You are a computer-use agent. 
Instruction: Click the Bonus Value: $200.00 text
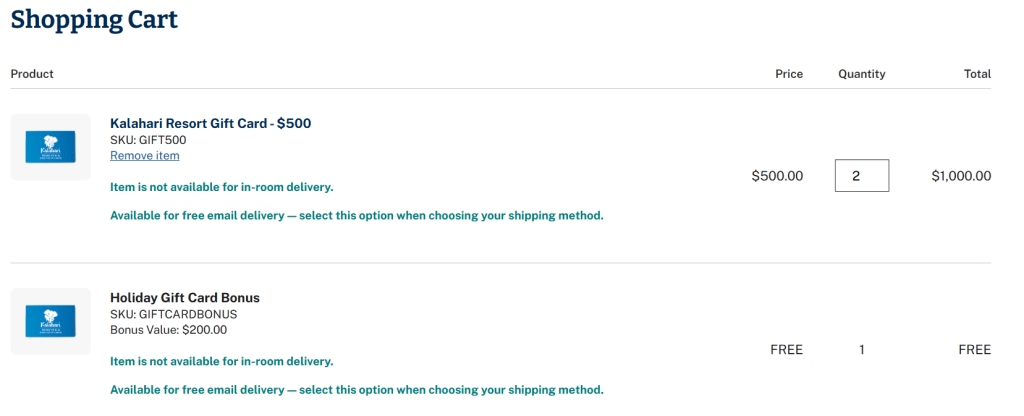click(x=168, y=329)
